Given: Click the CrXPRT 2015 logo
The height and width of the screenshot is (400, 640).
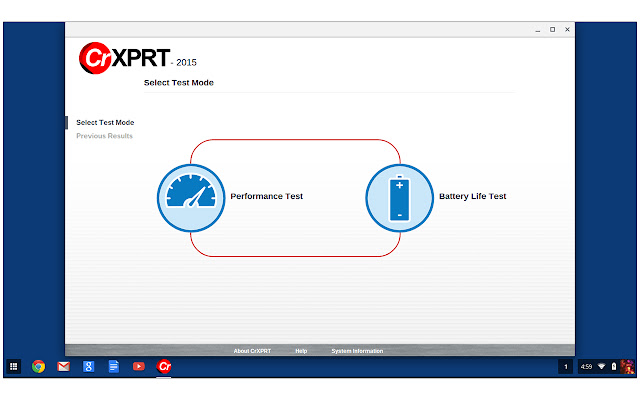Looking at the screenshot, I should tap(138, 58).
